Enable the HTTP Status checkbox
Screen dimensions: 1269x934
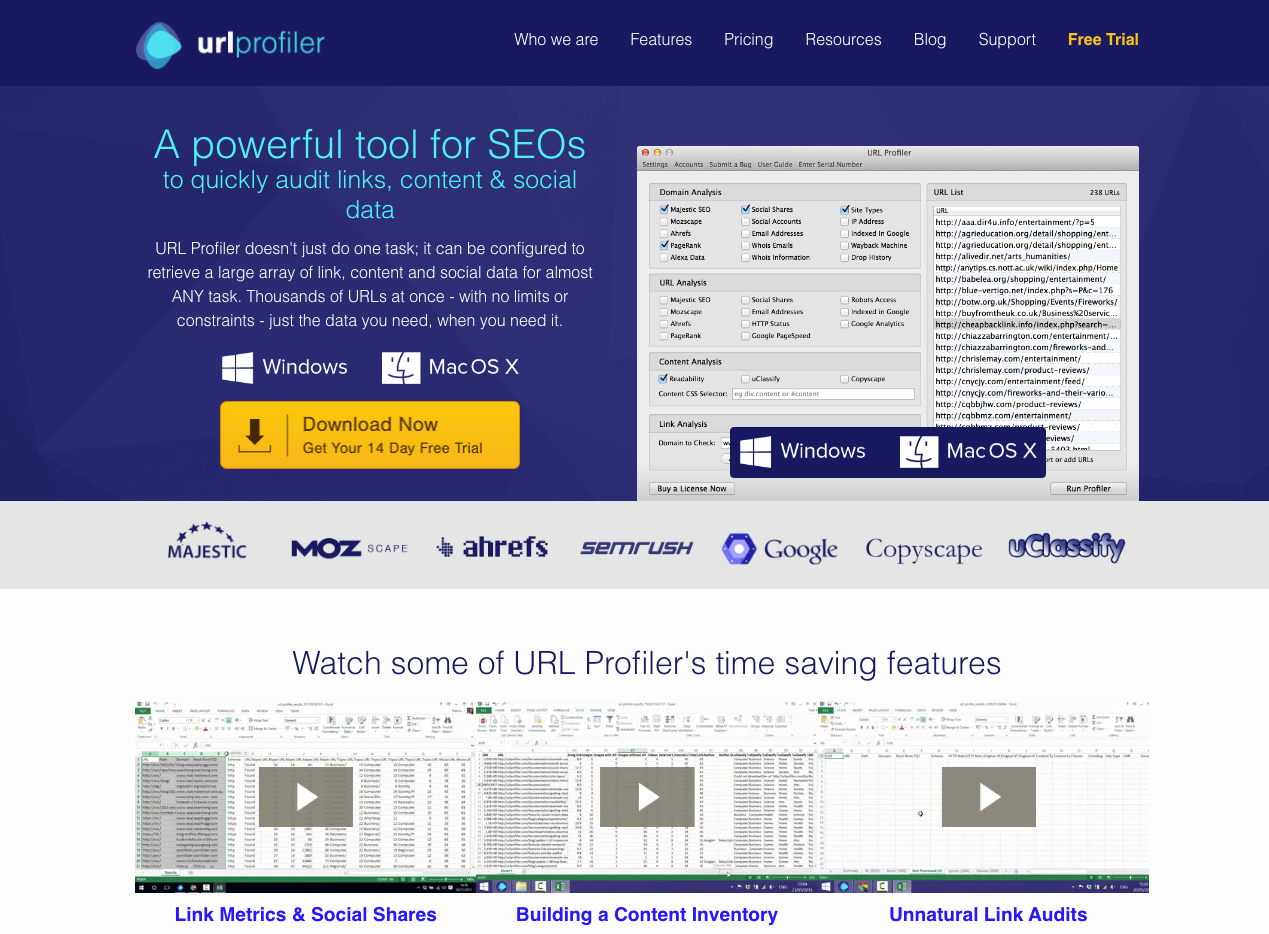point(746,324)
